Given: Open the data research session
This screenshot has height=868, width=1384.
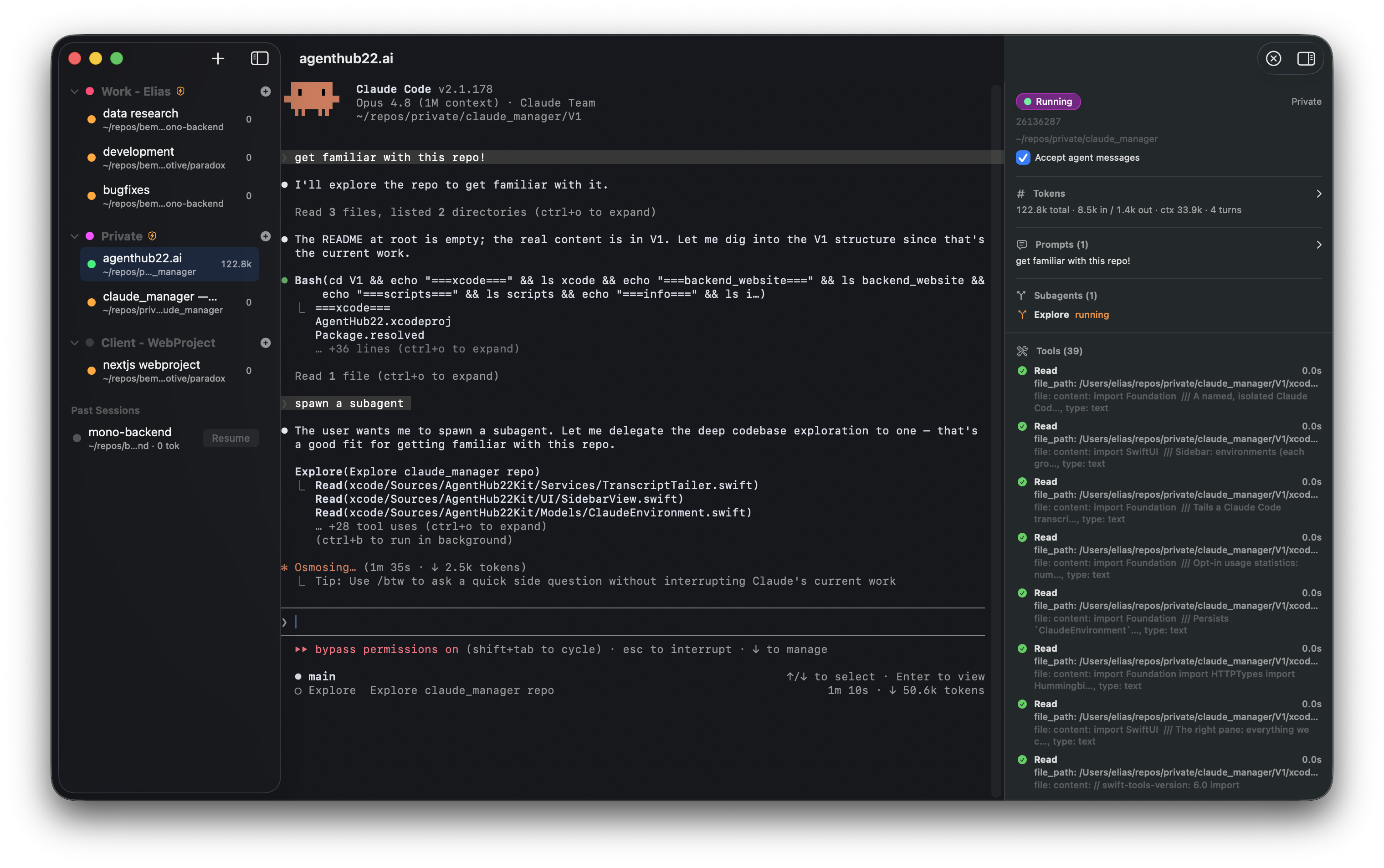Looking at the screenshot, I should click(x=169, y=119).
